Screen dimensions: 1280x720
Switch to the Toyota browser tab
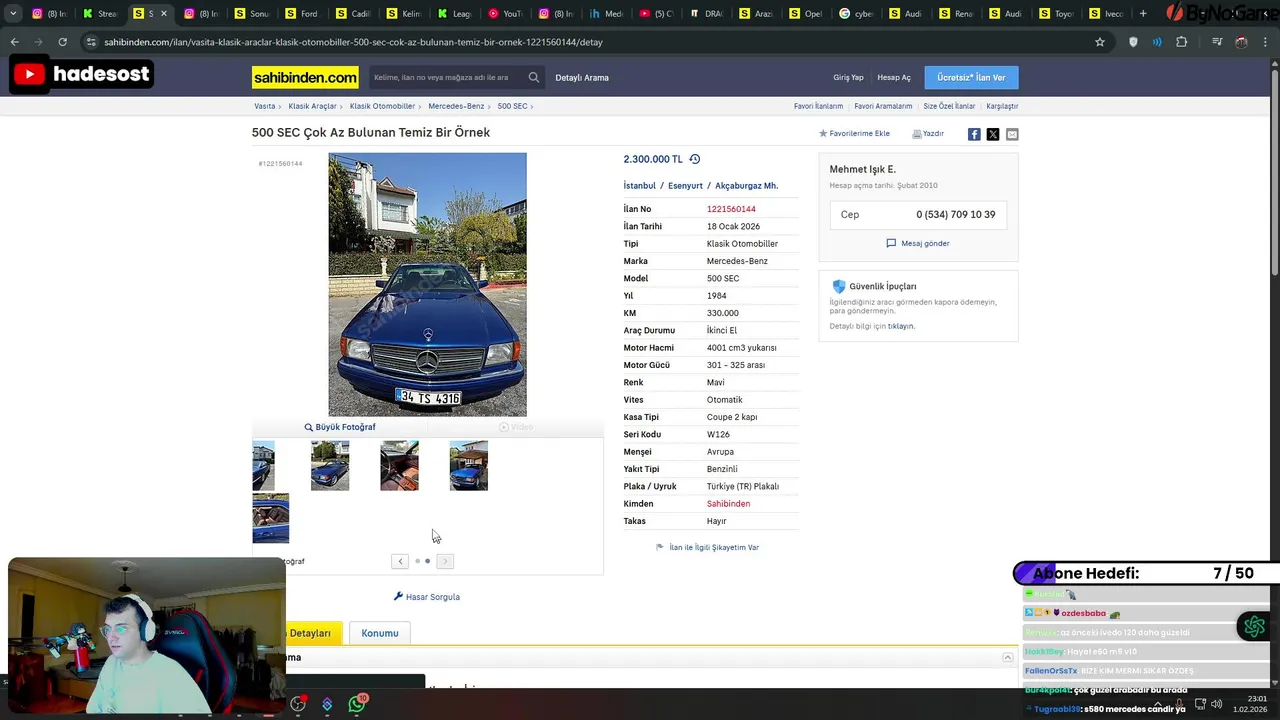(x=1057, y=14)
